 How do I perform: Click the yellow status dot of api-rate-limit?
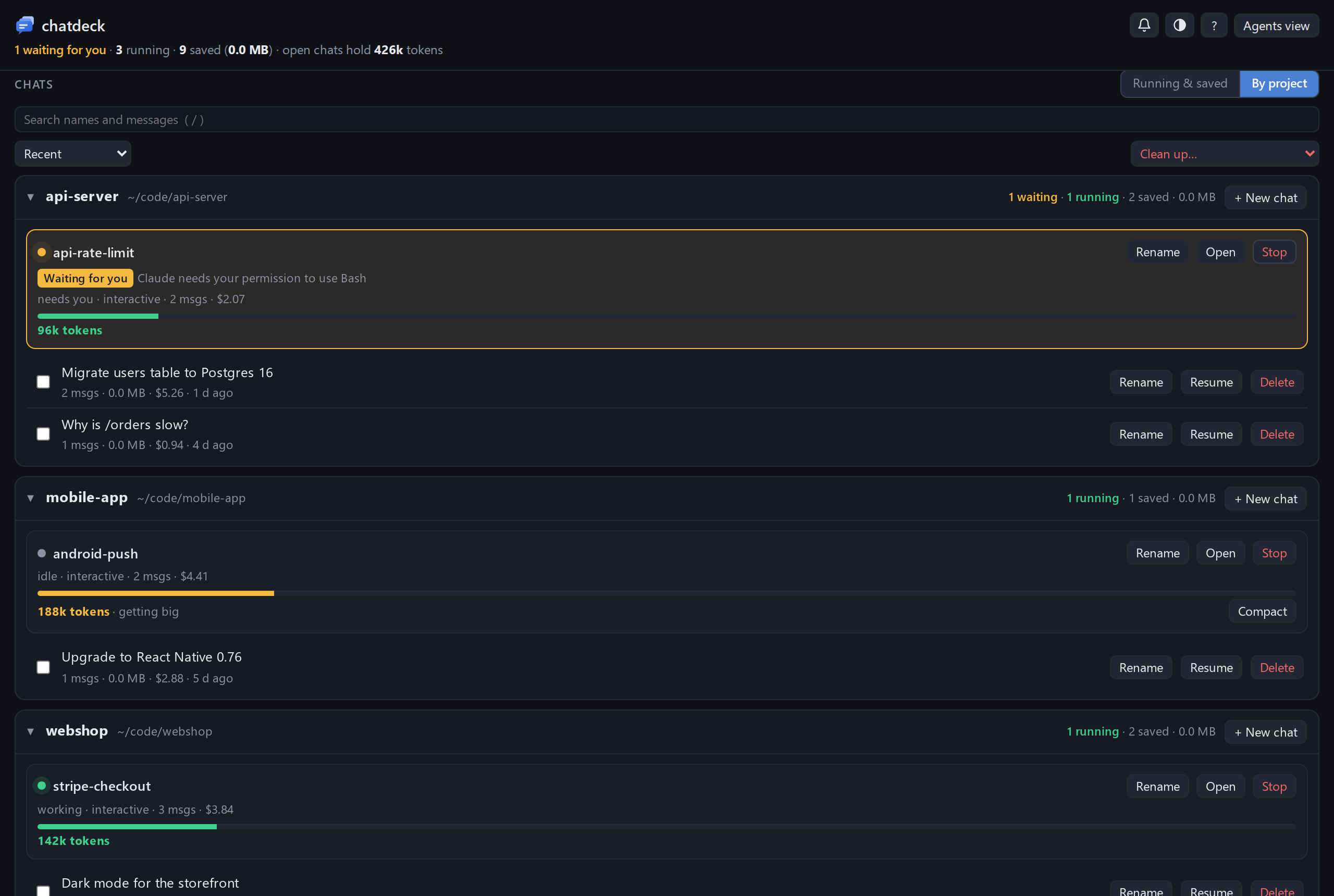pos(41,252)
